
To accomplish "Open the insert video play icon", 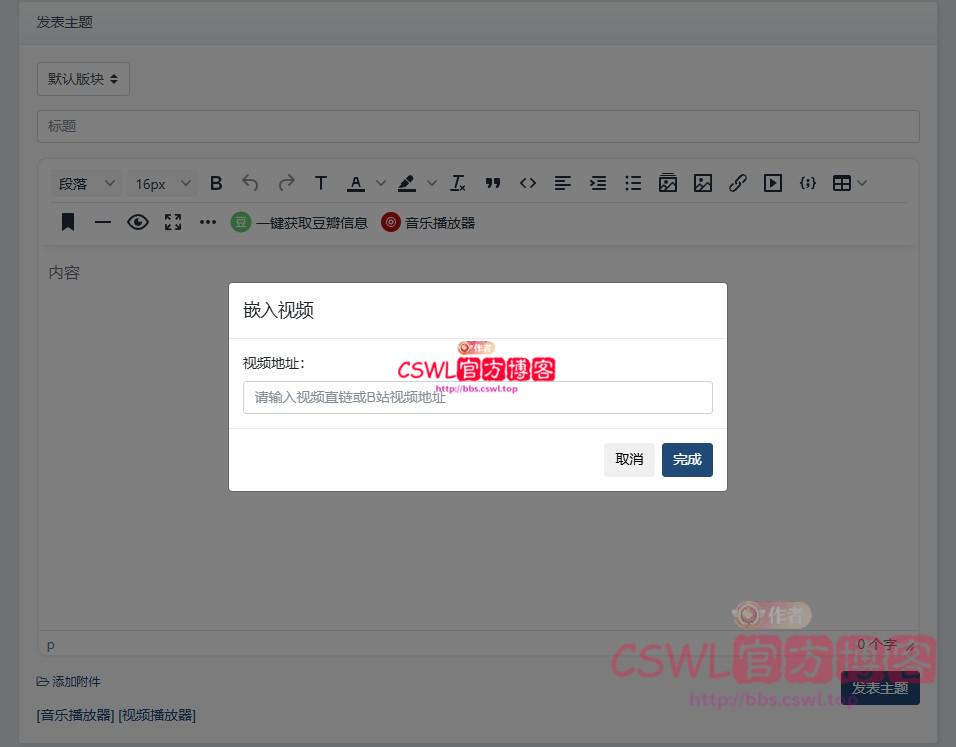I will (x=773, y=183).
